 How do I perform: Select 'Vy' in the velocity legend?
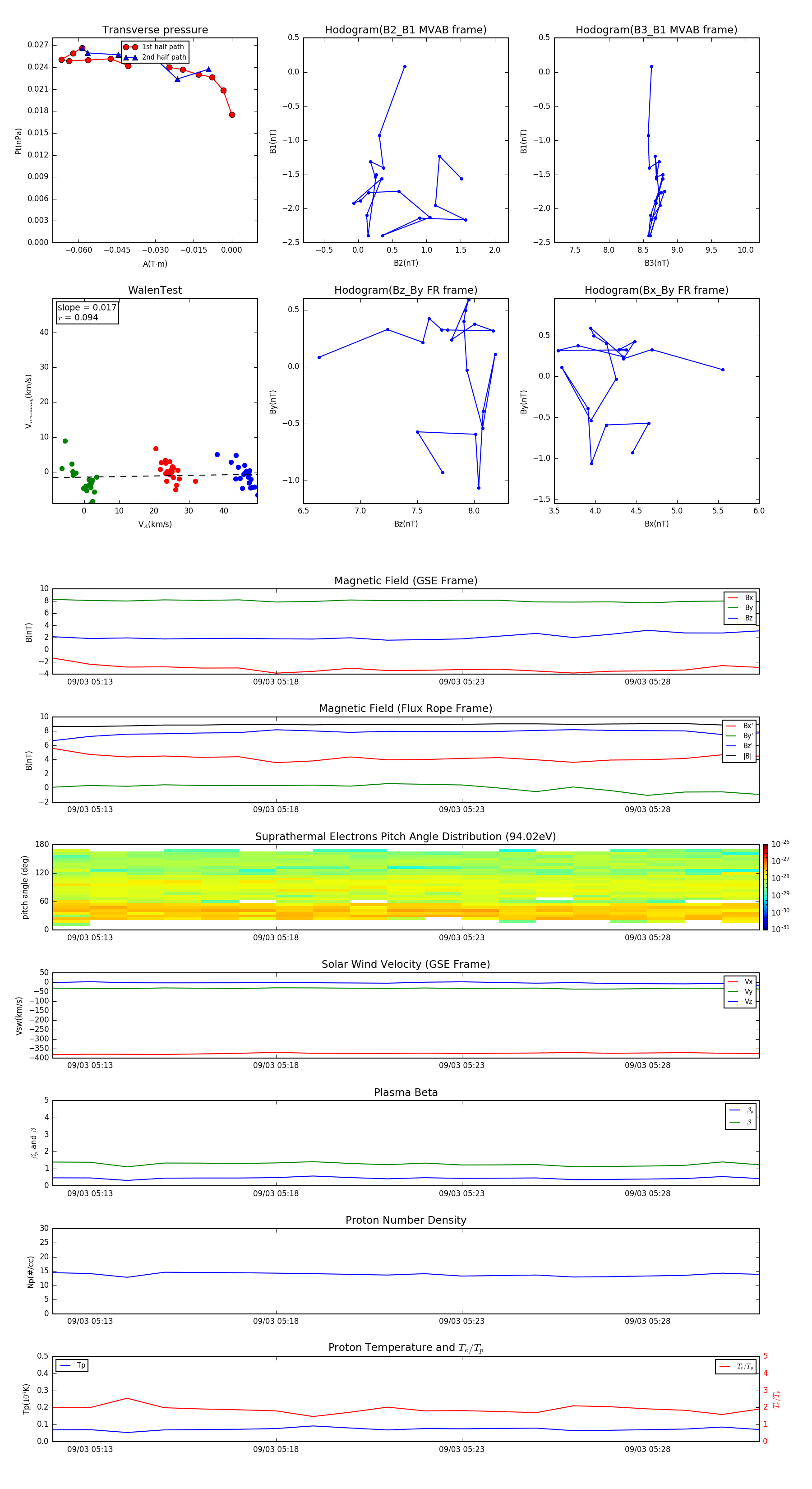(x=740, y=991)
